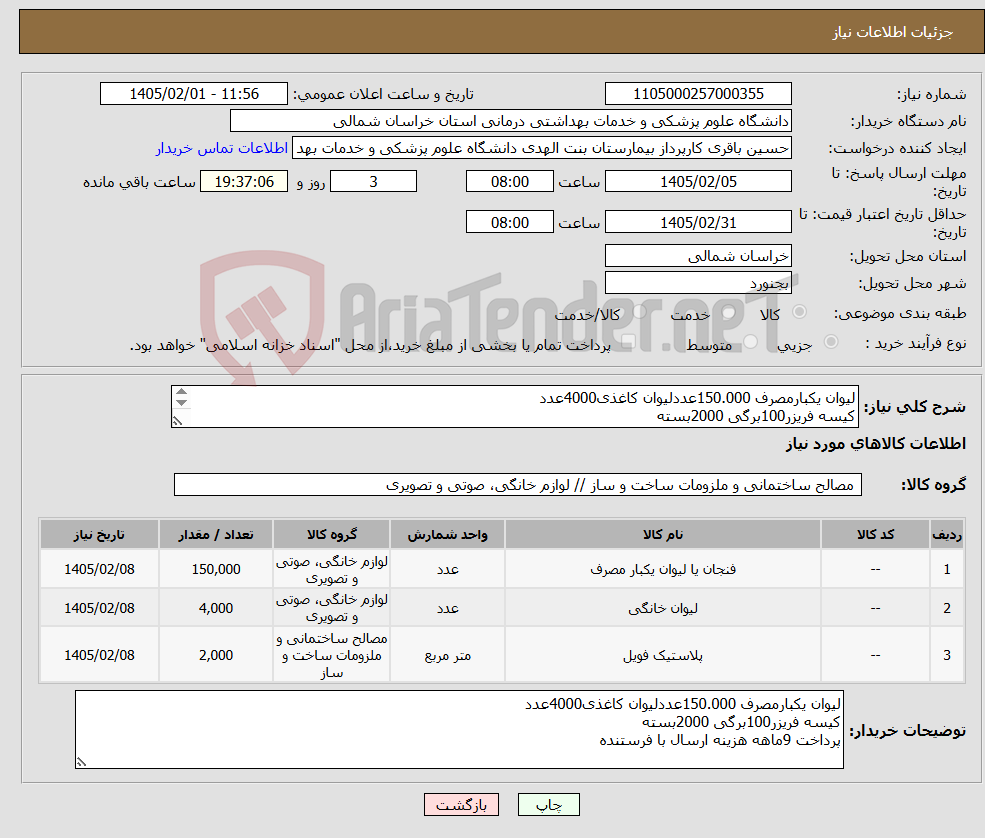Click response deadline hour field 08:00
The image size is (985, 838).
click(x=509, y=182)
